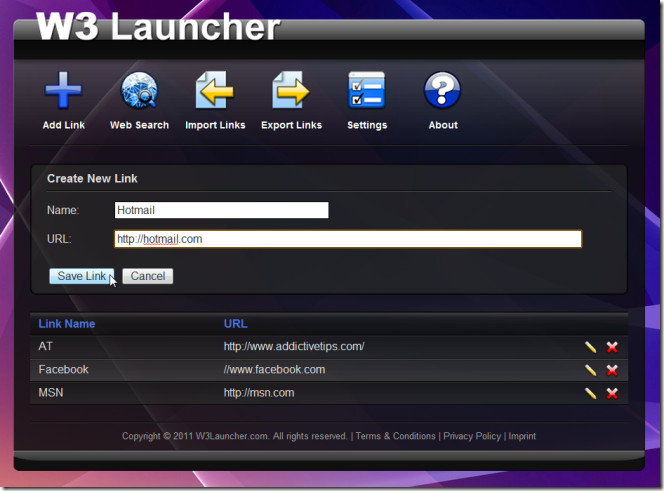Open the About question mark icon
The width and height of the screenshot is (664, 491).
pyautogui.click(x=443, y=90)
